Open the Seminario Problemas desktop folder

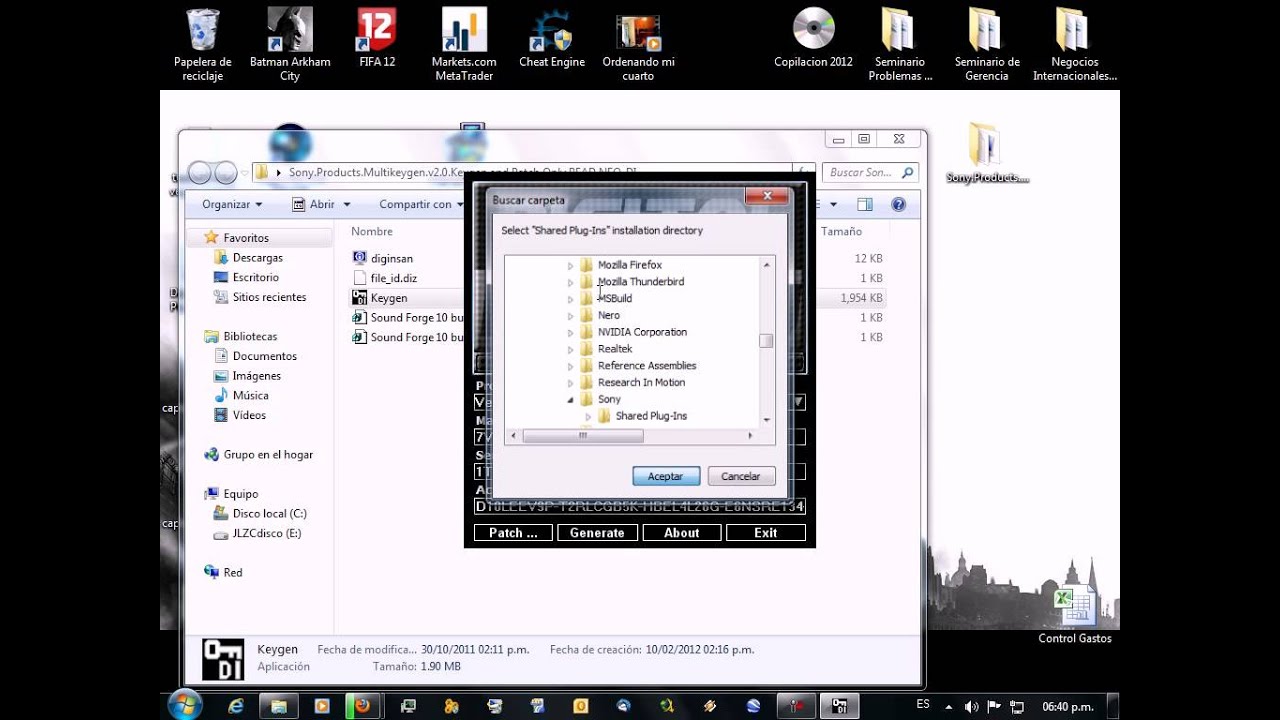[900, 43]
